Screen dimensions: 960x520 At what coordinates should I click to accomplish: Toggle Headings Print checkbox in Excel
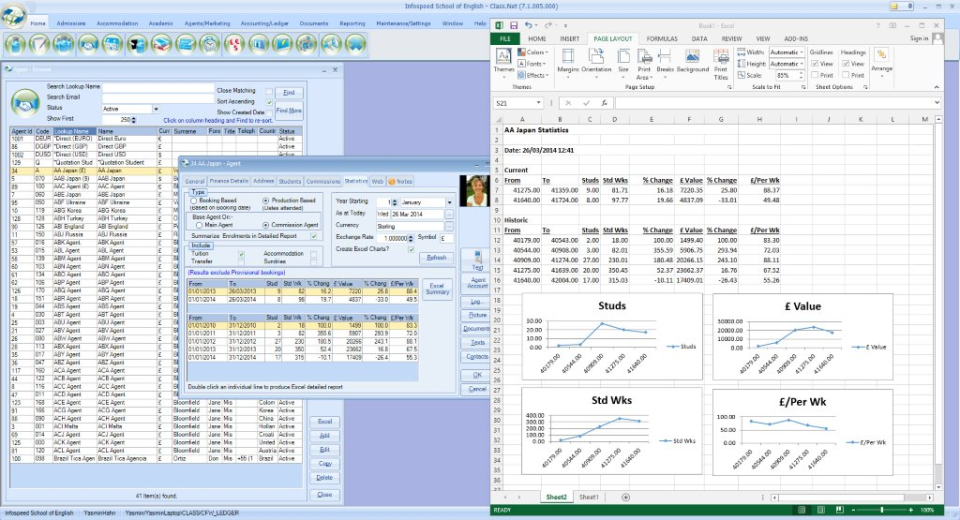846,75
